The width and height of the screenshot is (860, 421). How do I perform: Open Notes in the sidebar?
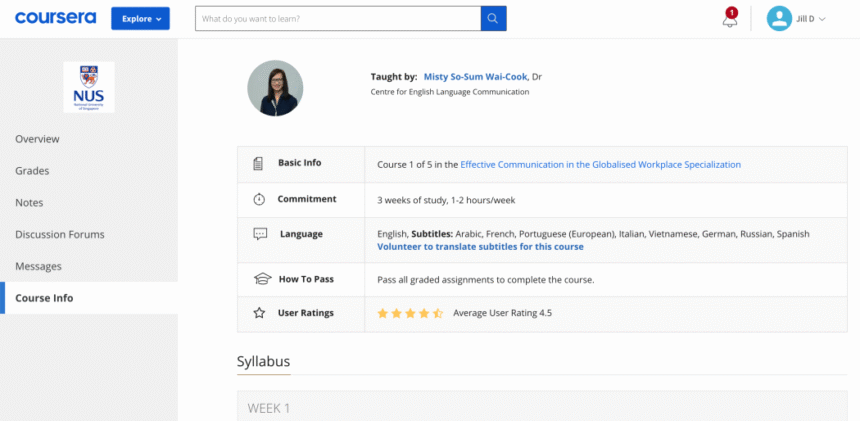pos(29,203)
